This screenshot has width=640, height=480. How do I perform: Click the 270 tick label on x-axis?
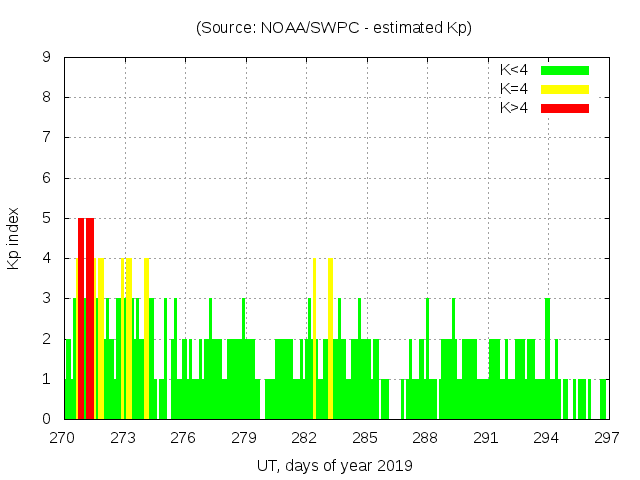pyautogui.click(x=63, y=437)
